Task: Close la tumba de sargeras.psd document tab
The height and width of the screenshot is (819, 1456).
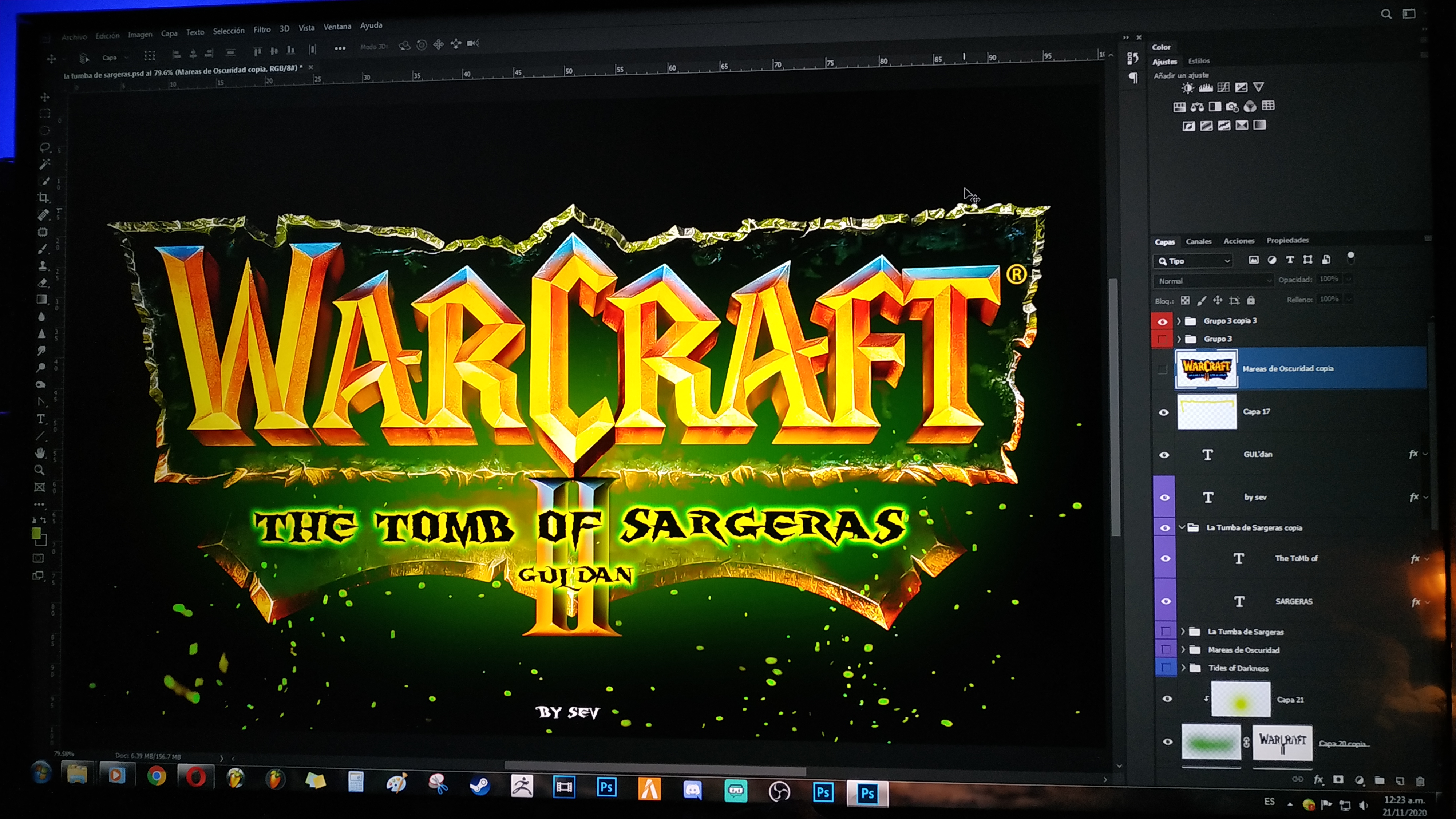Action: tap(310, 67)
